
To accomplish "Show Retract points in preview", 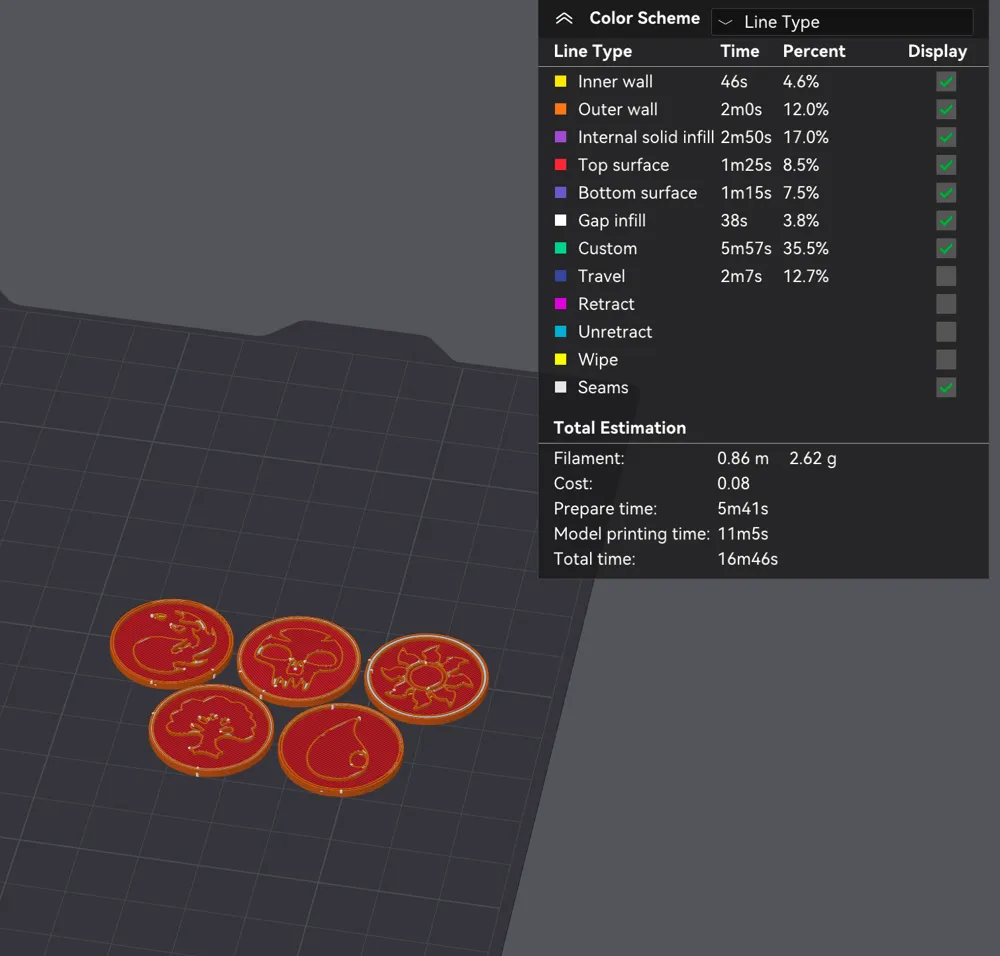I will [945, 304].
